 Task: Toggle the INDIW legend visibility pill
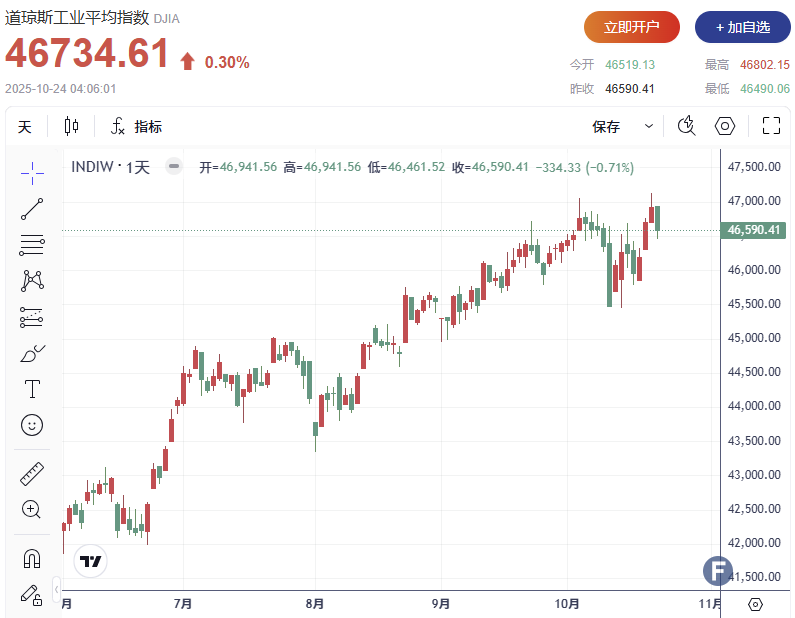pos(174,167)
